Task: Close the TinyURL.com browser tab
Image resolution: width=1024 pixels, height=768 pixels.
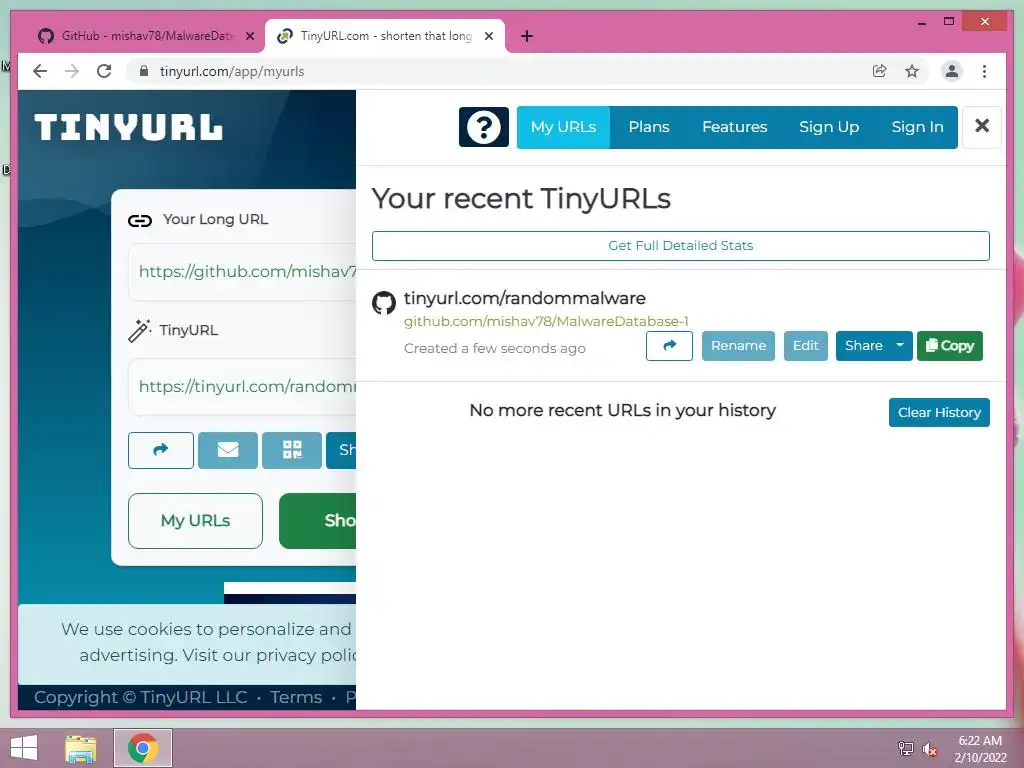Action: point(488,36)
